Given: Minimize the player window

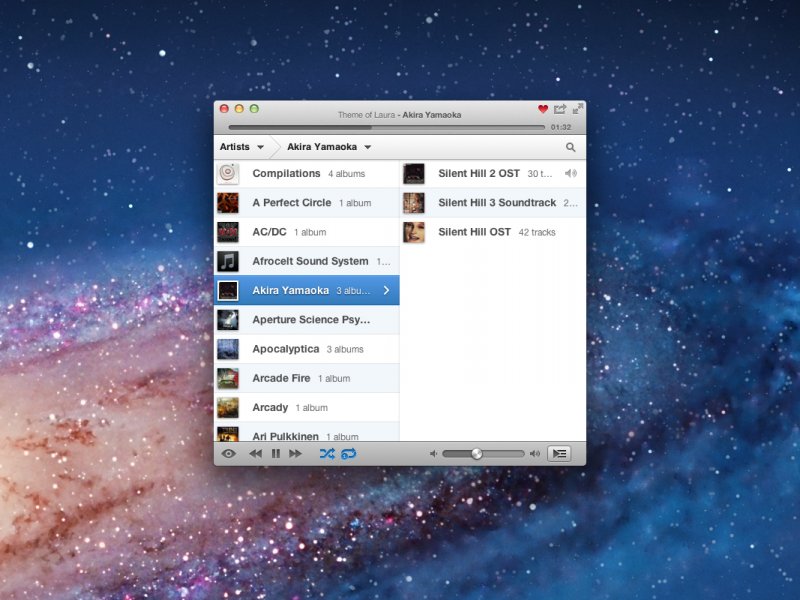Looking at the screenshot, I should (239, 109).
